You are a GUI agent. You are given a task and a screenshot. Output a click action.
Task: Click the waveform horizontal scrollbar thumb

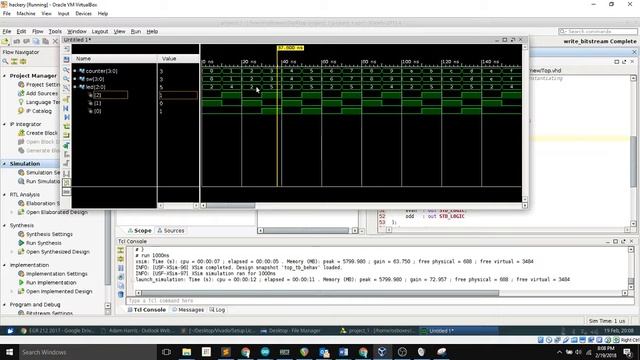[x=231, y=206]
